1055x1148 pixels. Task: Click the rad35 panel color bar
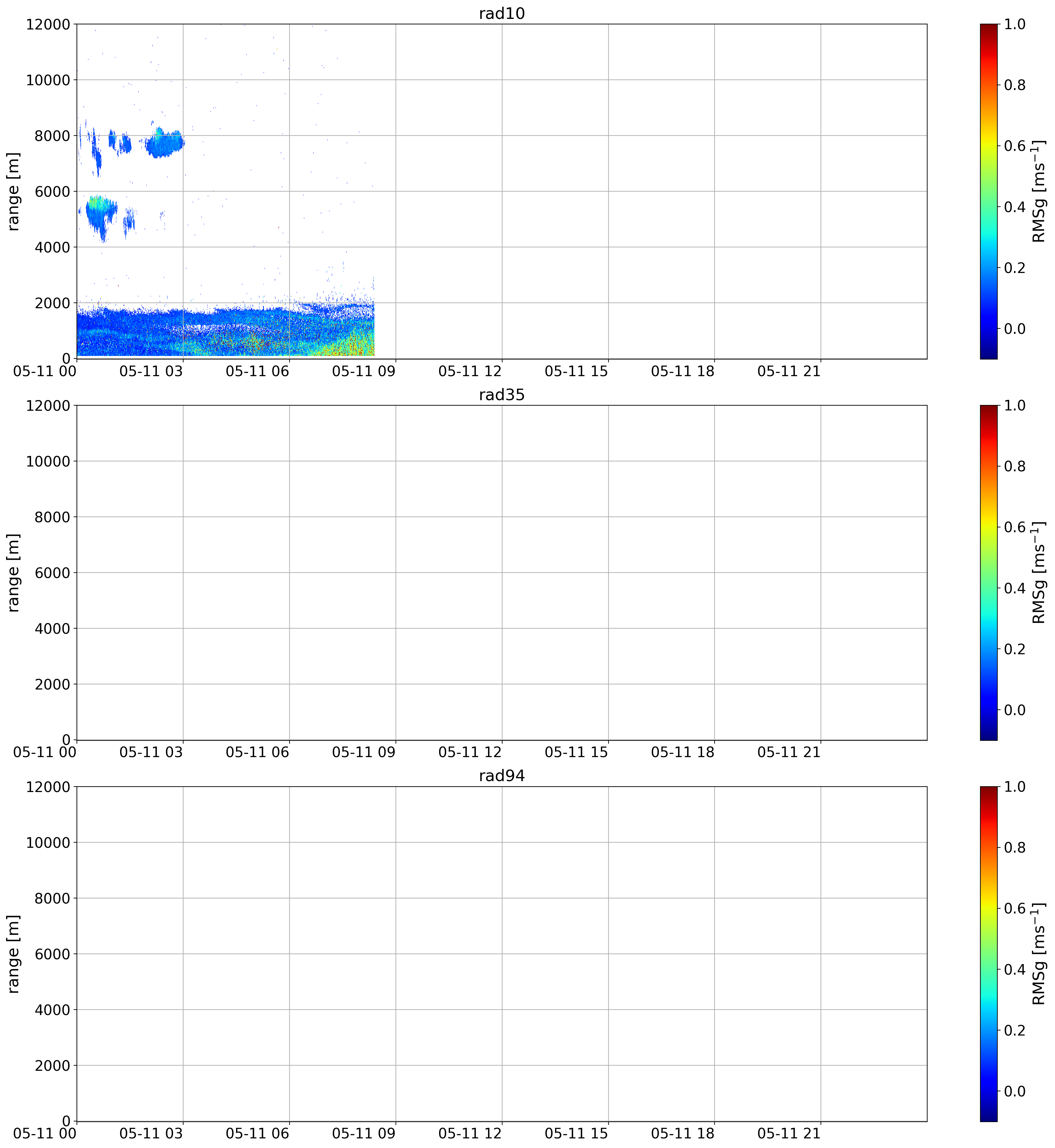click(x=988, y=573)
